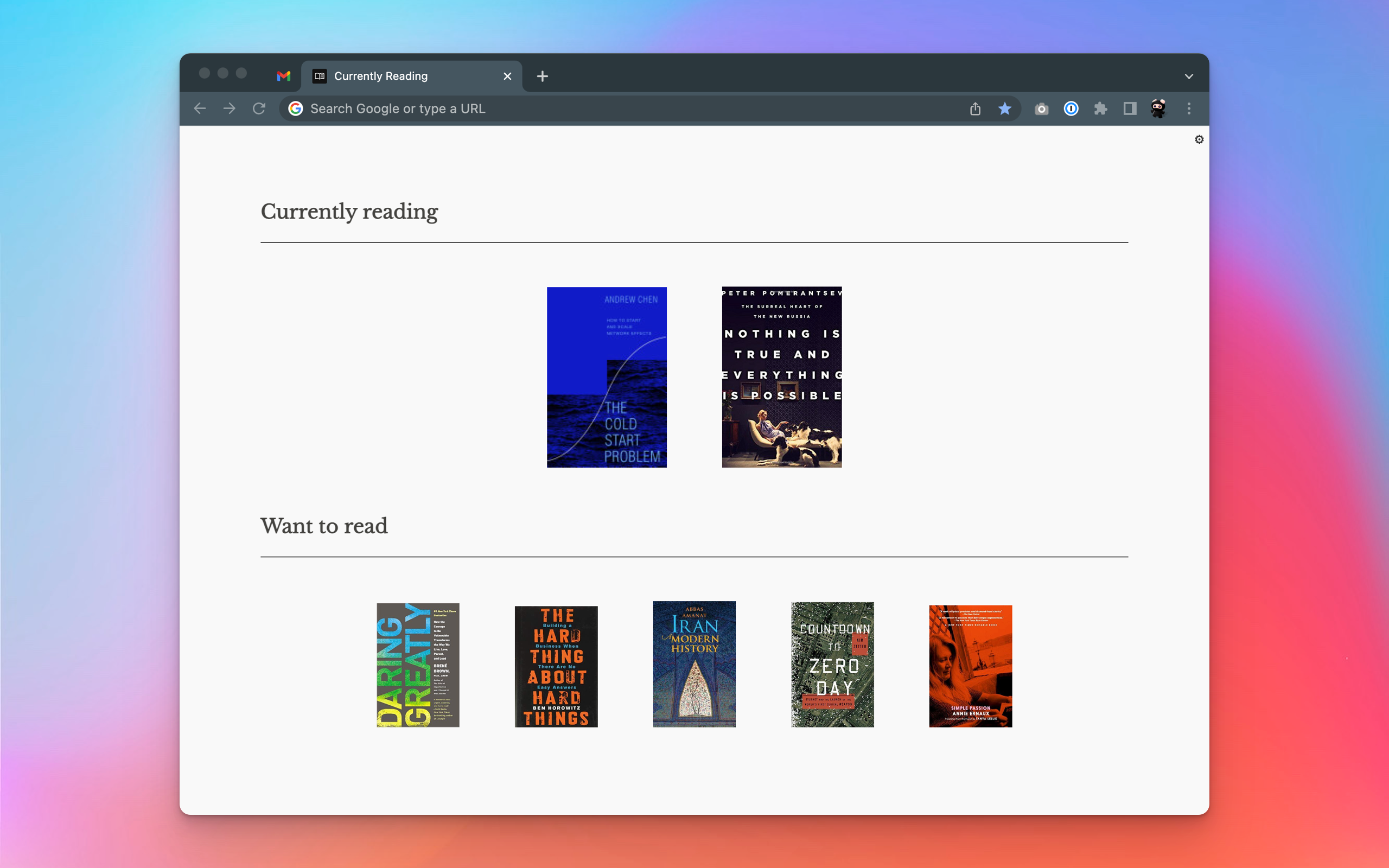The height and width of the screenshot is (868, 1389).
Task: Share this page via share icon
Action: click(975, 108)
